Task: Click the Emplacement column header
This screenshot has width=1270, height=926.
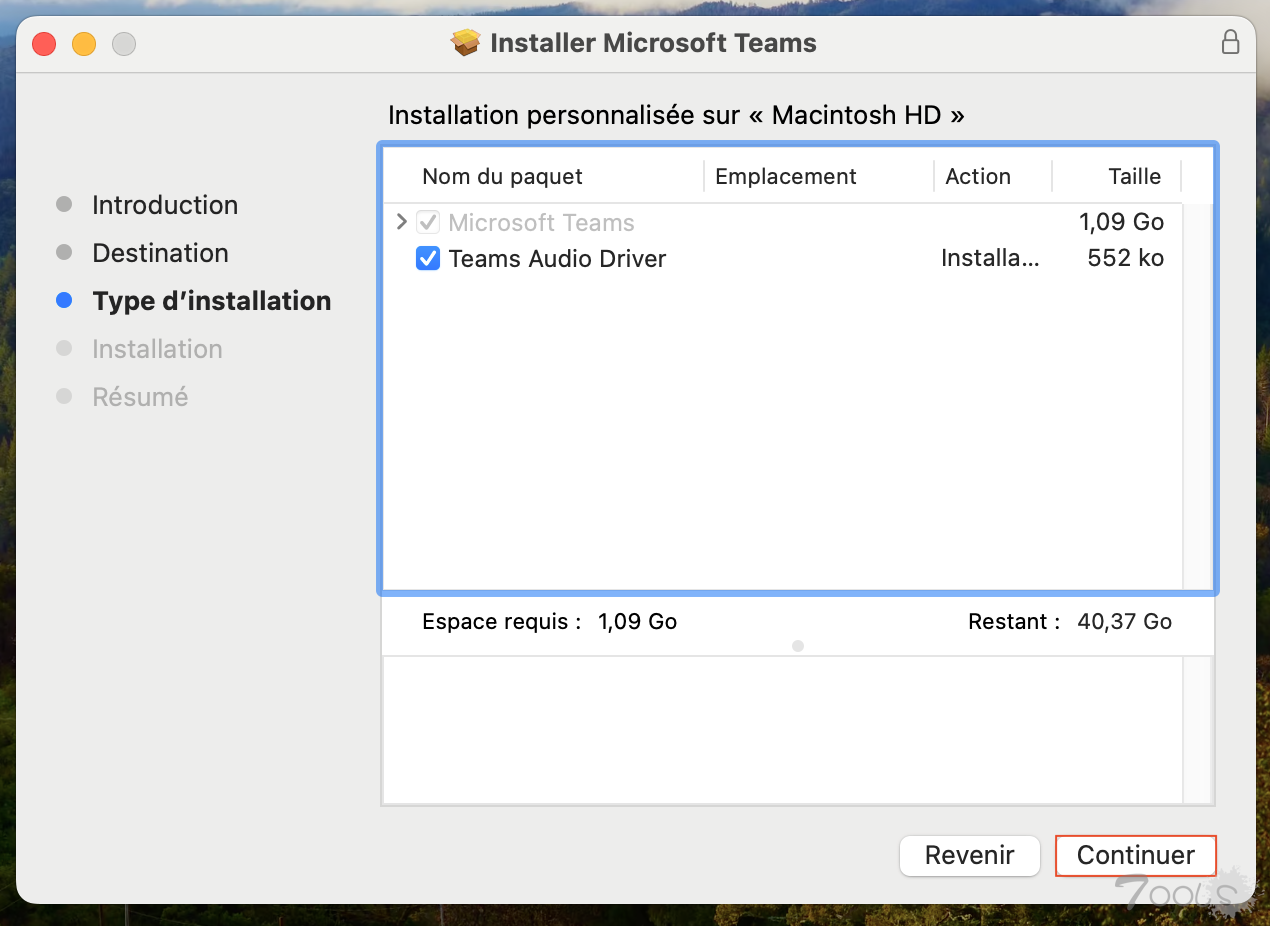Action: (786, 177)
